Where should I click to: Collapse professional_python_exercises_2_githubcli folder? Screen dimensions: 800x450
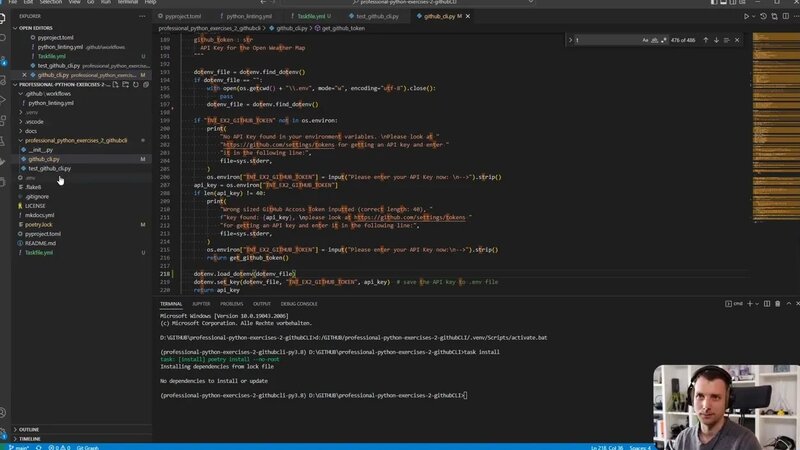(82, 140)
